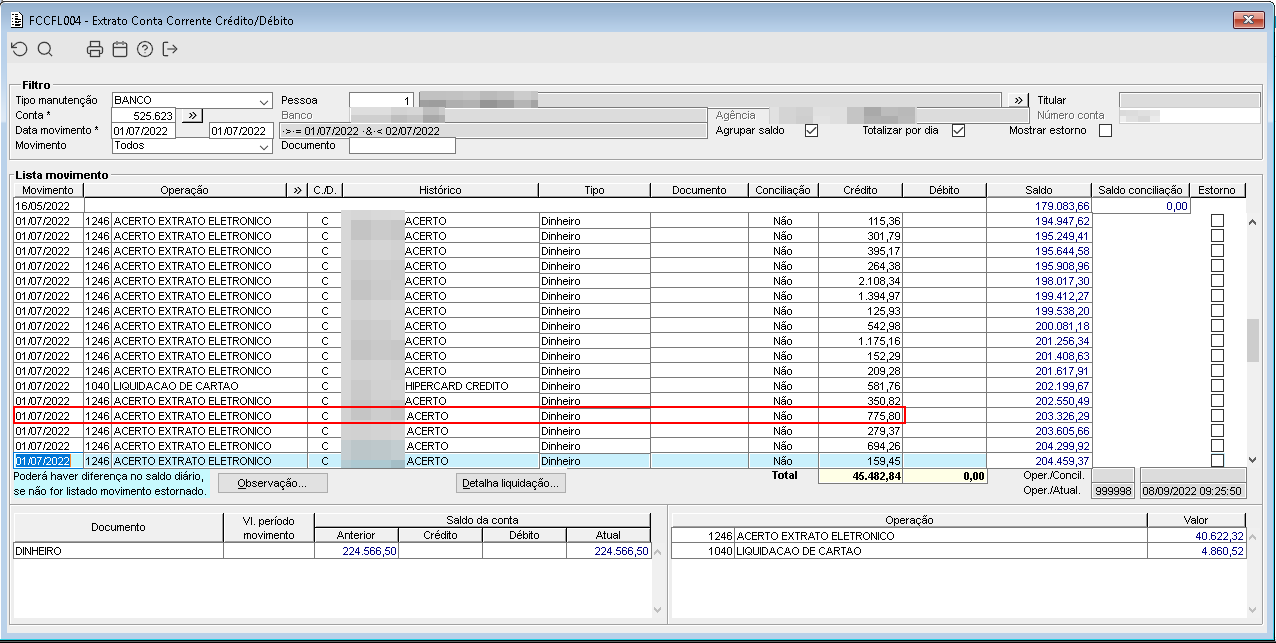The width and height of the screenshot is (1276, 643).
Task: Toggle the Totalizar por dia checkbox
Action: (958, 131)
